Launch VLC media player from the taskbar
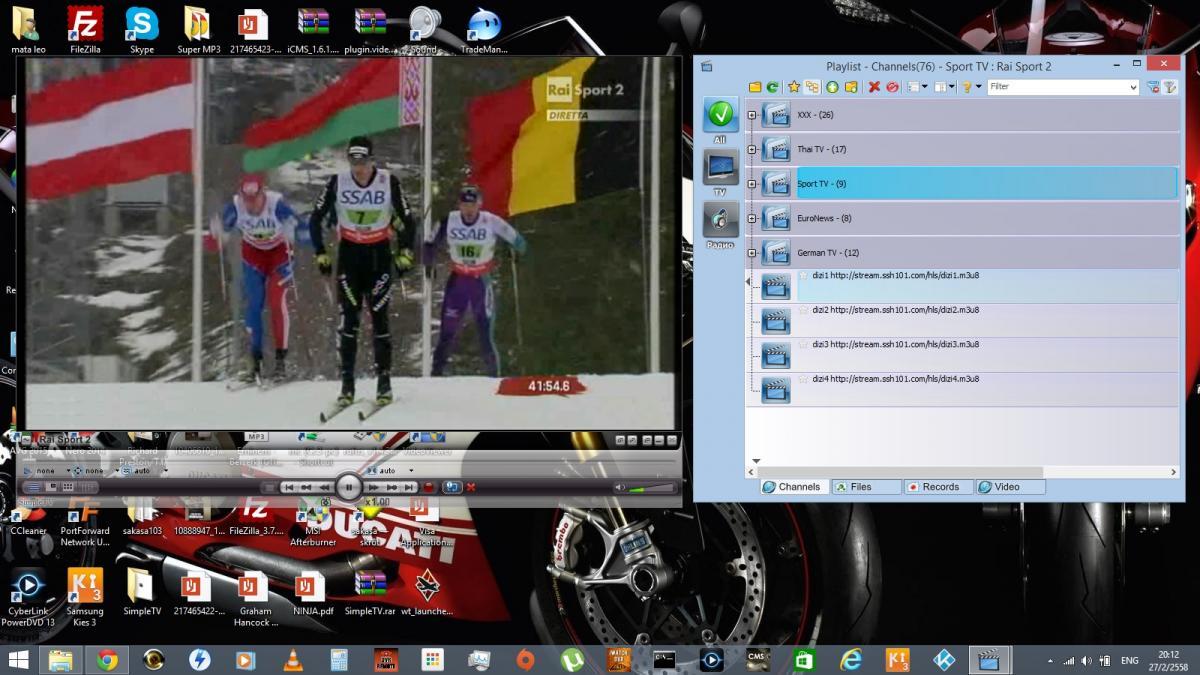The image size is (1200, 675). tap(291, 660)
